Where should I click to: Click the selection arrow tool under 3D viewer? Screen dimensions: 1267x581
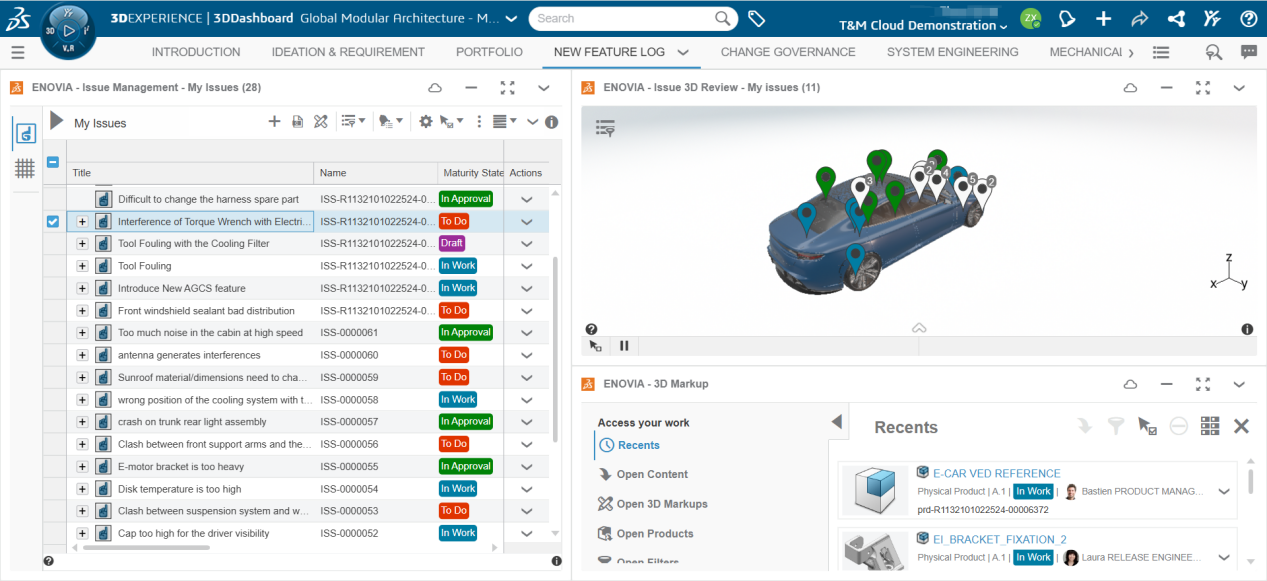click(x=596, y=345)
